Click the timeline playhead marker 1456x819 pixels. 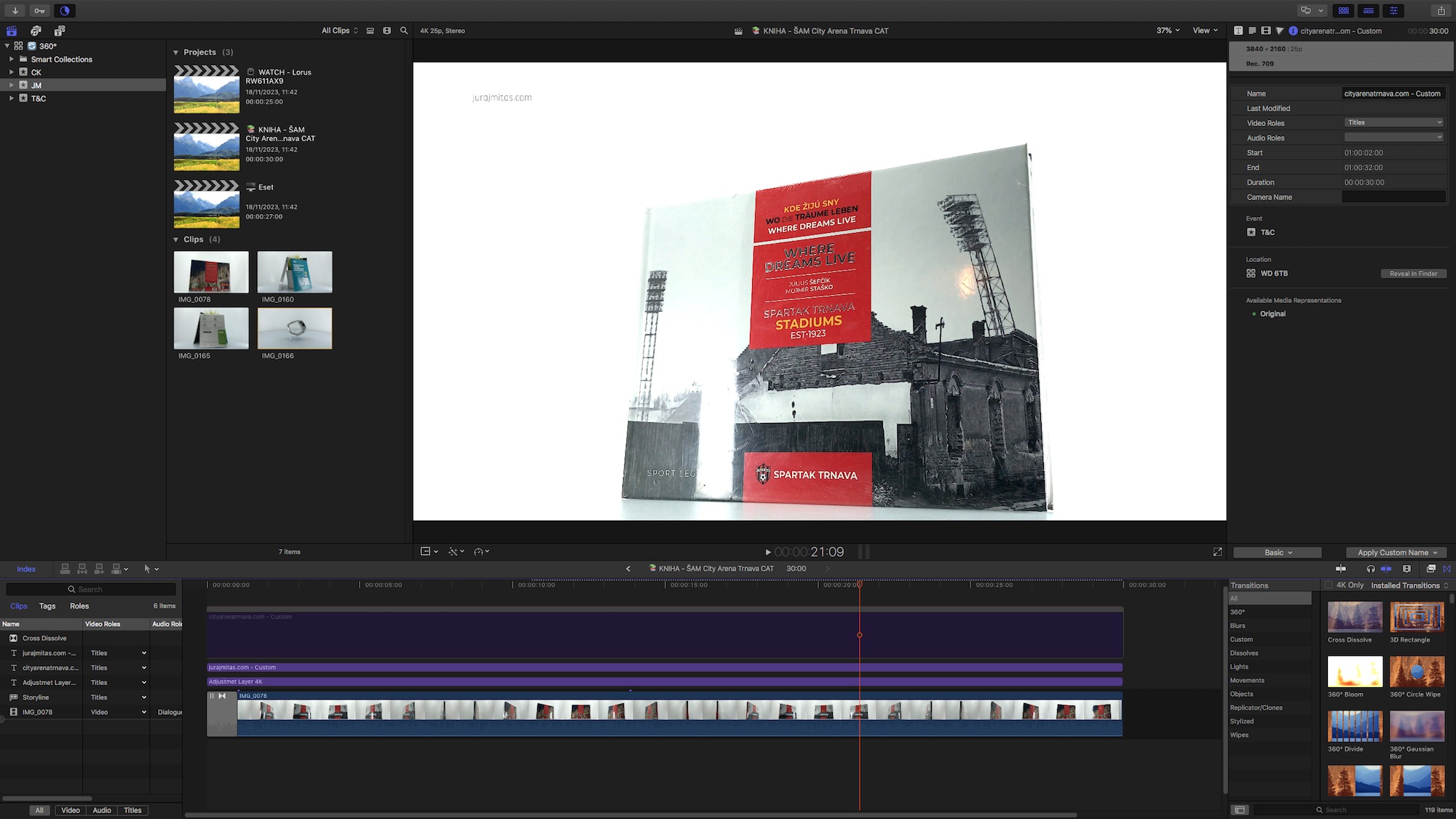pyautogui.click(x=860, y=584)
